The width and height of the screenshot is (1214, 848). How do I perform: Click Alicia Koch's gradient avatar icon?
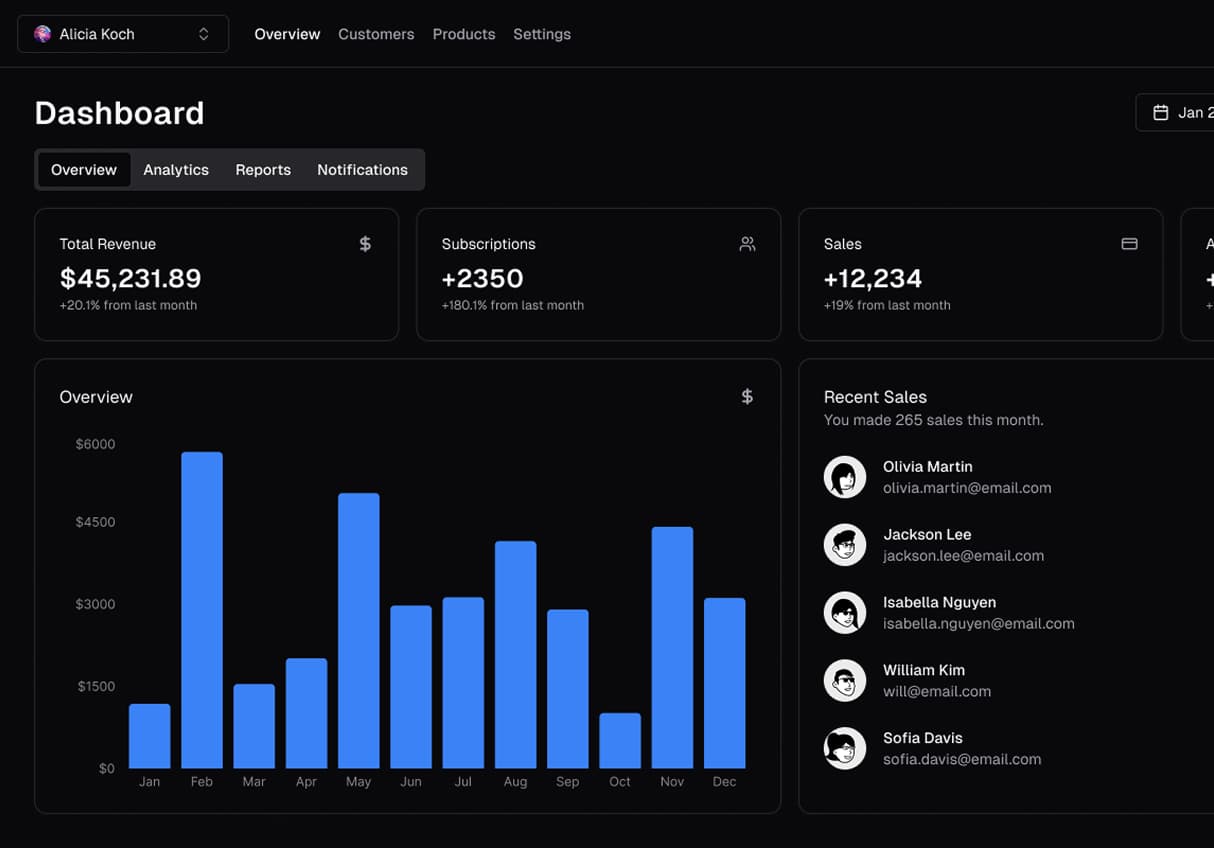42,34
